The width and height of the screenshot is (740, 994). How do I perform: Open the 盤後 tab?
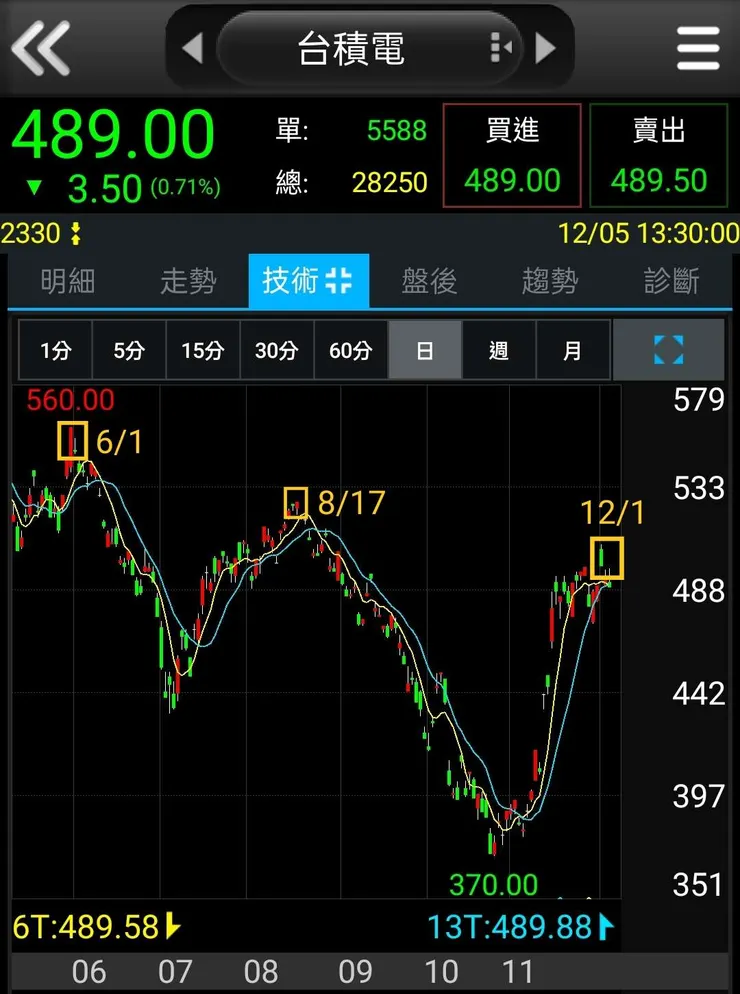429,281
